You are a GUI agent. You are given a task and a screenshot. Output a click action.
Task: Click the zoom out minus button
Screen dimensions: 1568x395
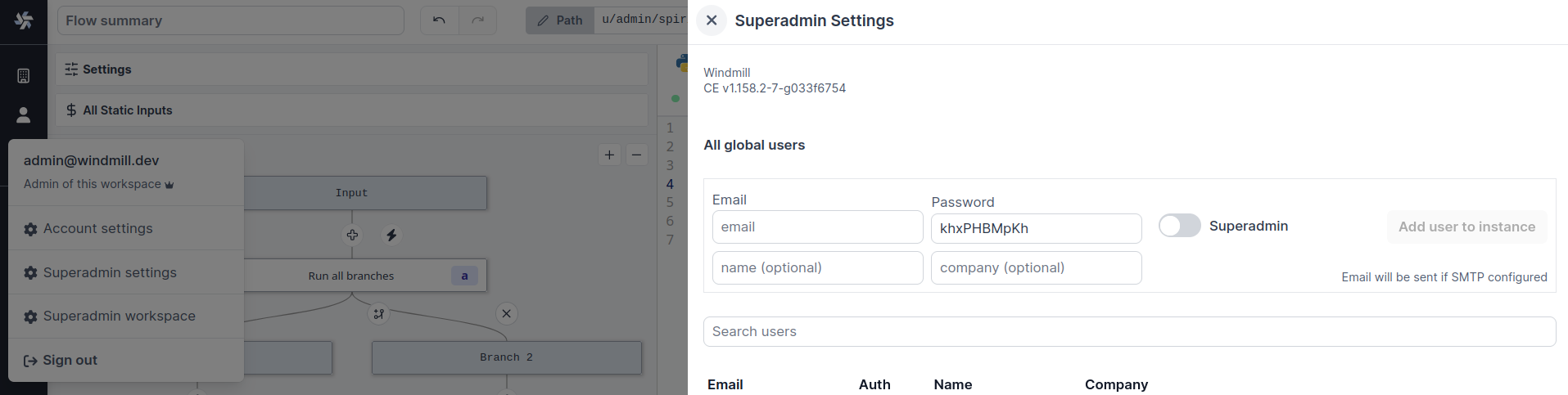[637, 155]
